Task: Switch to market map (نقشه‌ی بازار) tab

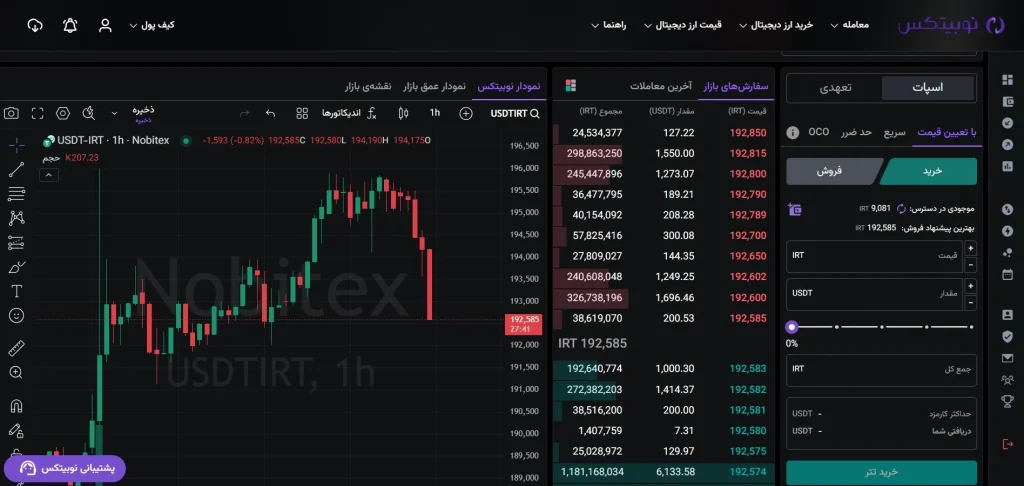Action: tap(367, 86)
